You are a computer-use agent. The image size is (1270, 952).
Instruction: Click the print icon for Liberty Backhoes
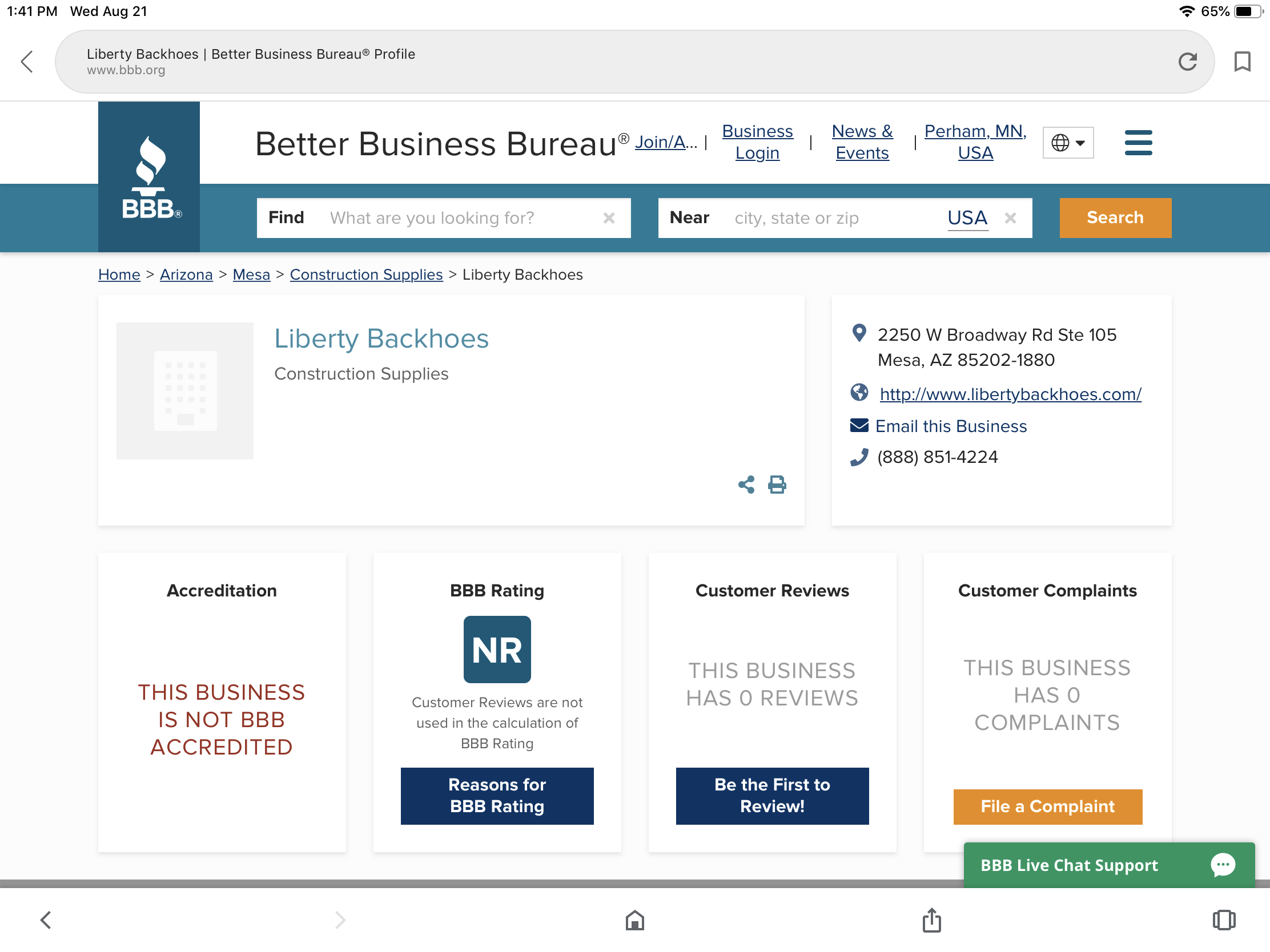[x=777, y=485]
